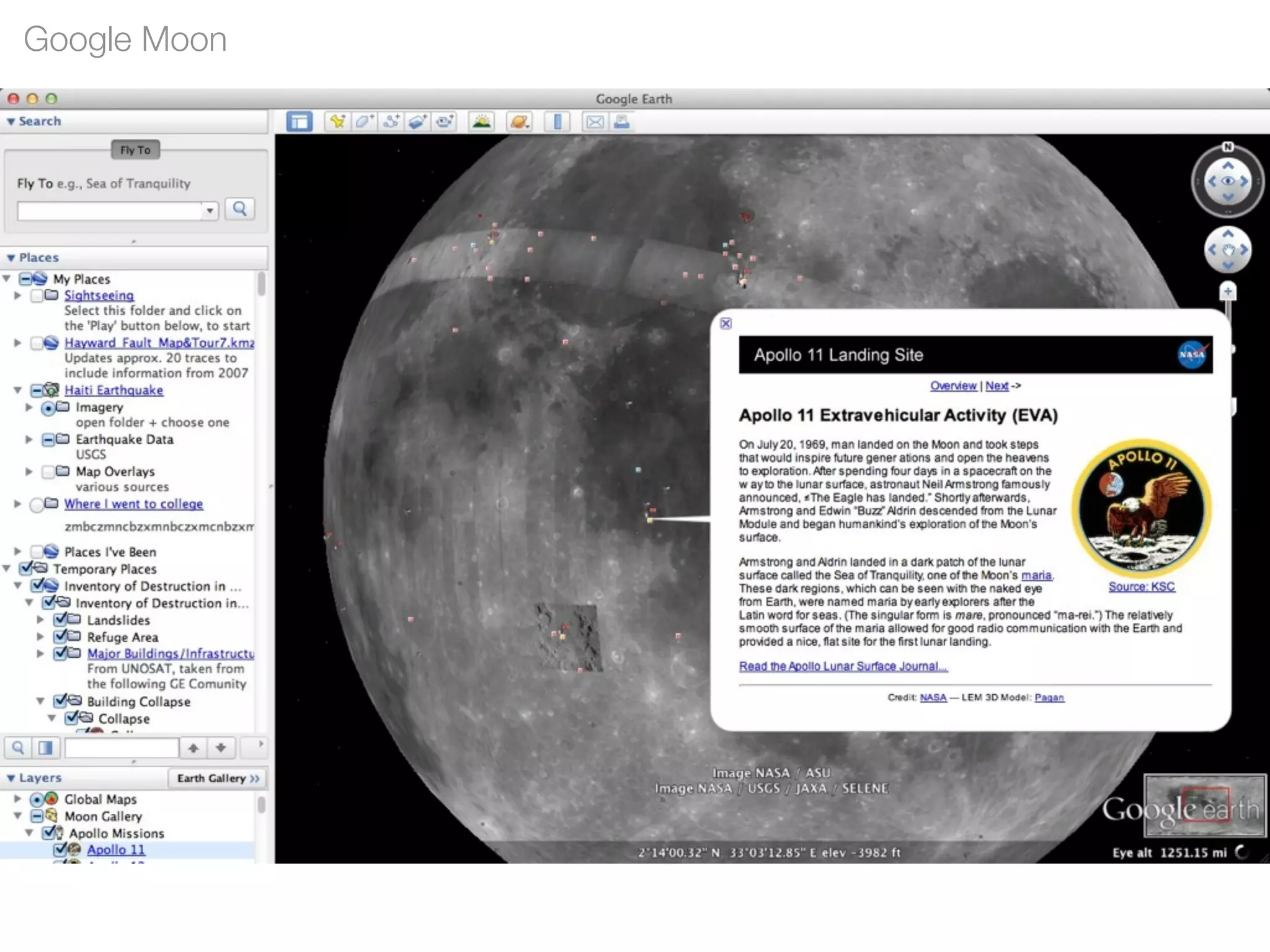Image resolution: width=1270 pixels, height=952 pixels.
Task: Zoom in with the plus button
Action: (x=1228, y=291)
